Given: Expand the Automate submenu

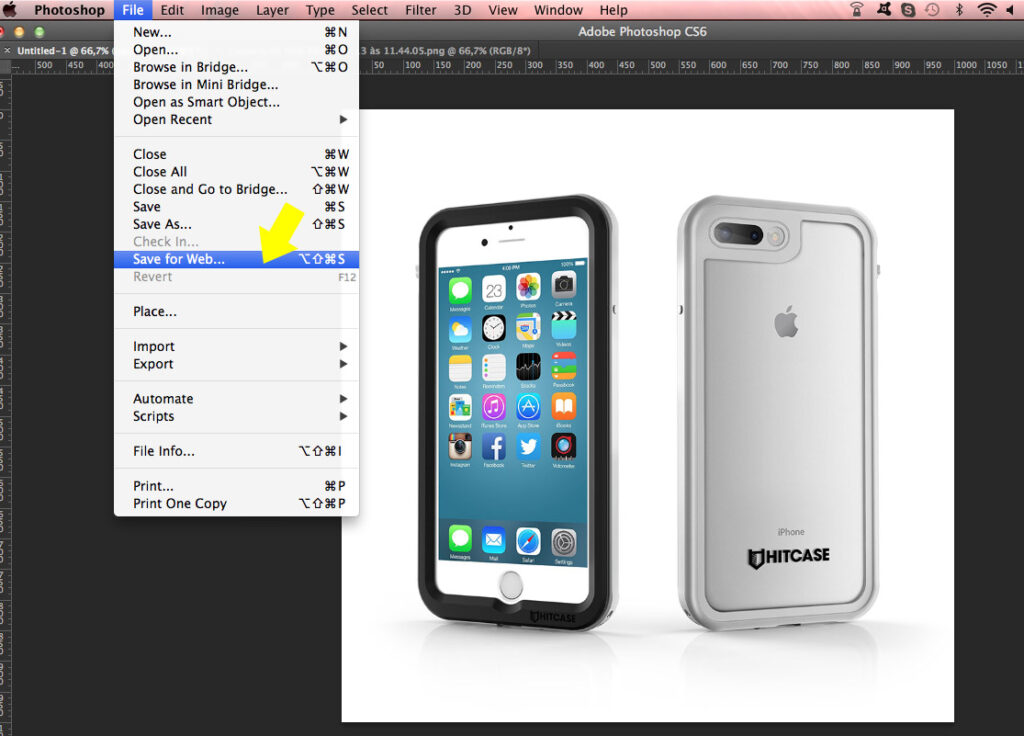Looking at the screenshot, I should click(236, 398).
